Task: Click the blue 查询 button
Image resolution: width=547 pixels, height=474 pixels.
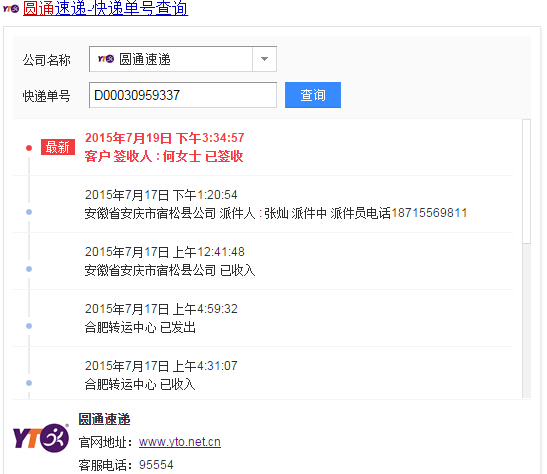Action: 313,95
